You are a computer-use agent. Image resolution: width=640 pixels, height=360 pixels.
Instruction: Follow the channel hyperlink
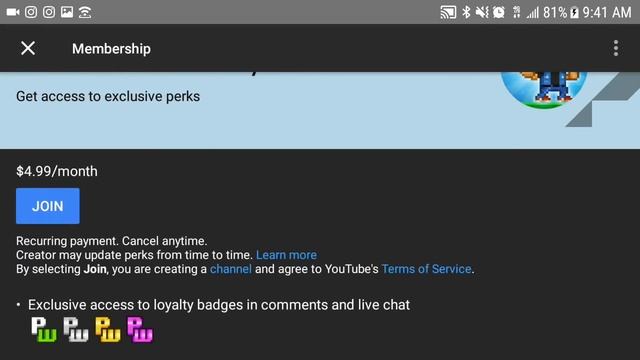[231, 269]
